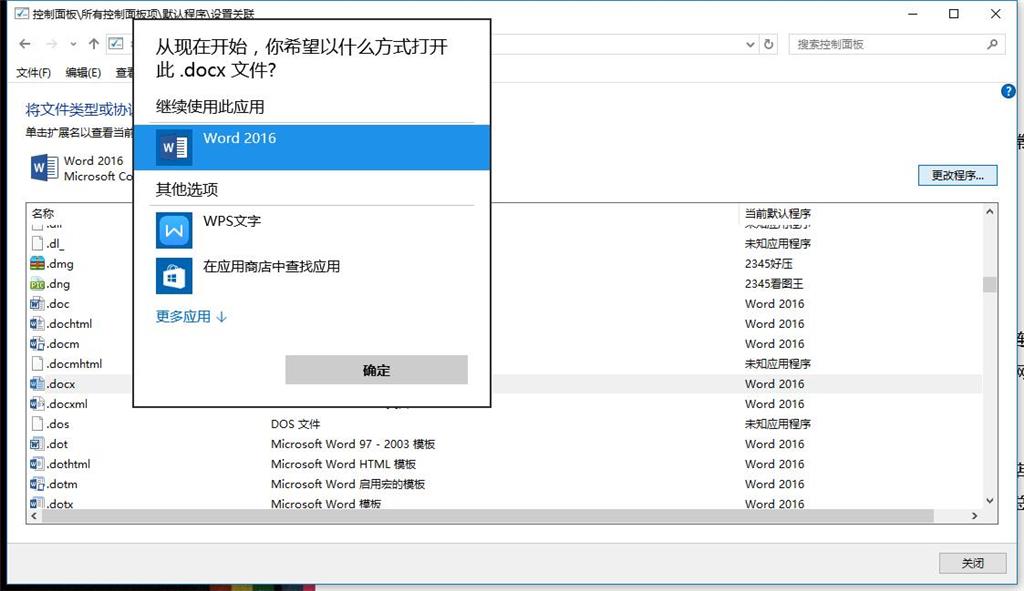The width and height of the screenshot is (1024, 591).
Task: Click 2345好压 in the default program column
Action: 769,264
